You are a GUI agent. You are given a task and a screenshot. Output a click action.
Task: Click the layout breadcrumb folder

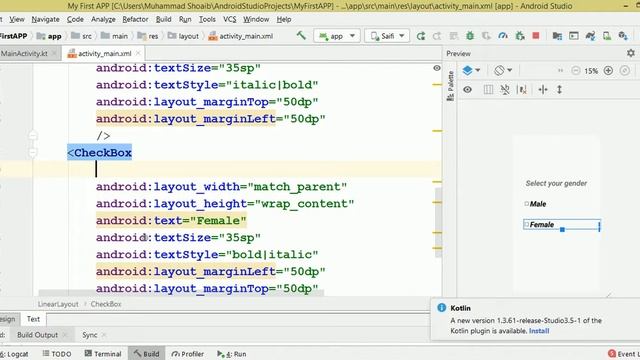pos(183,36)
